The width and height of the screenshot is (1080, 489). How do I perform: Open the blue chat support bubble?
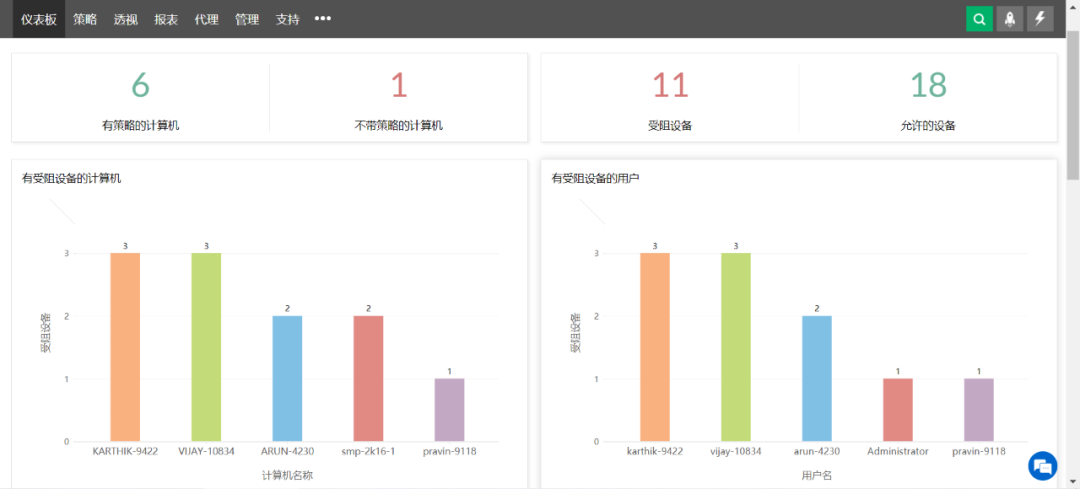point(1043,466)
